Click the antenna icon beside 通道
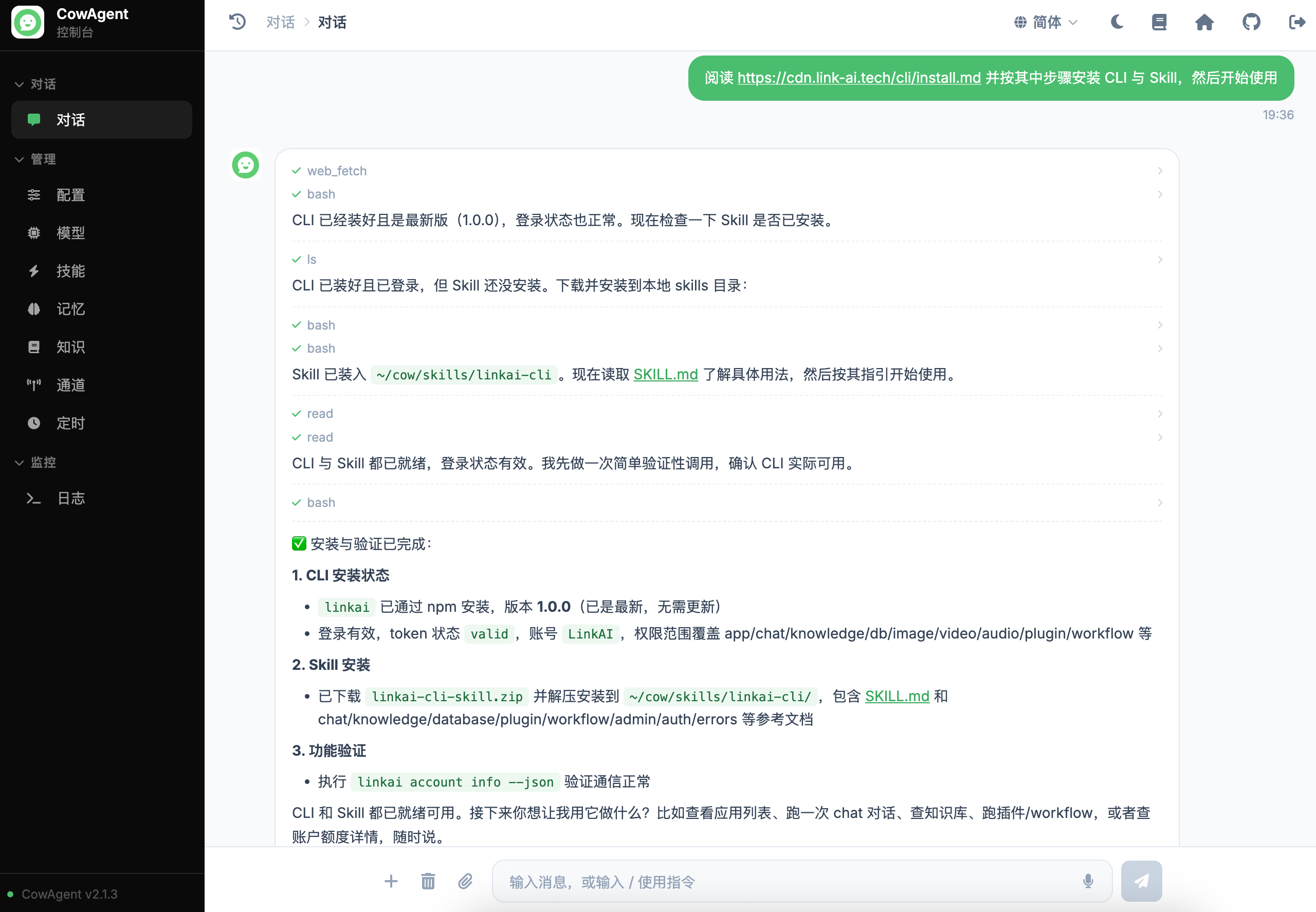Screen dimensions: 1316x912 coord(34,385)
